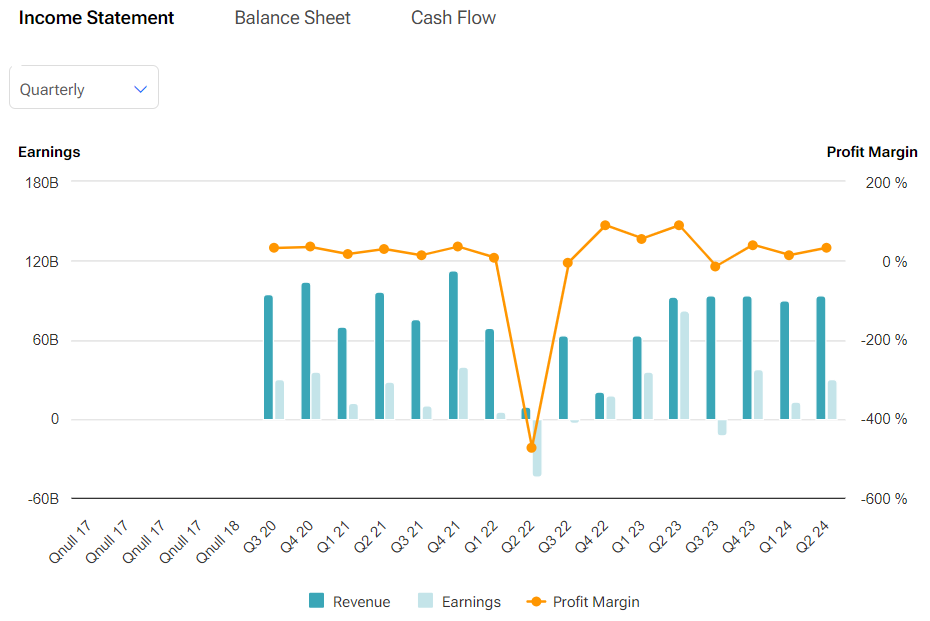This screenshot has width=930, height=621.
Task: Select the Q2 21 revenue bar
Action: pos(380,356)
